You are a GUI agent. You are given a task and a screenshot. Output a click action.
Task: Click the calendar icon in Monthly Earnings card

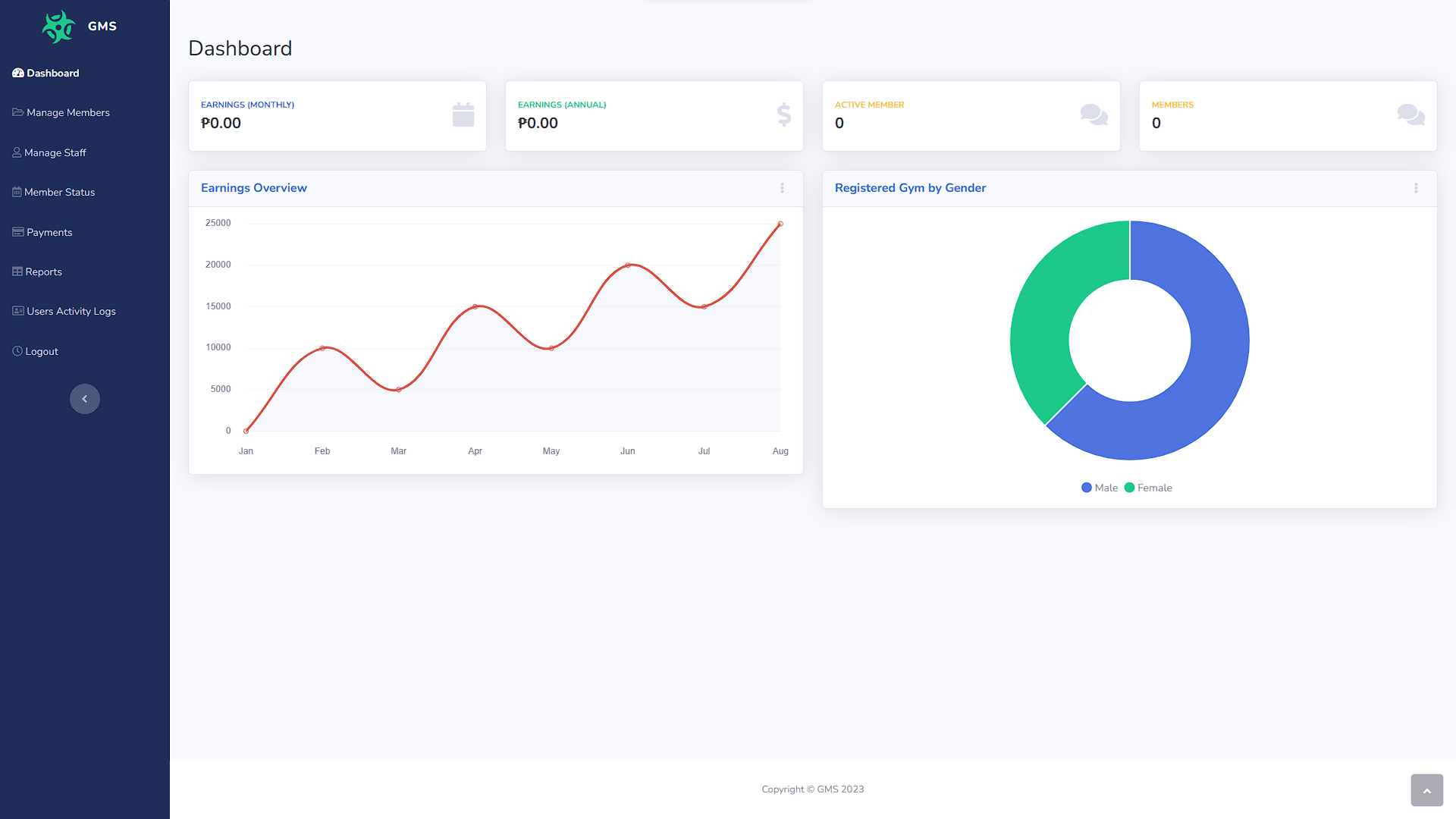[463, 115]
